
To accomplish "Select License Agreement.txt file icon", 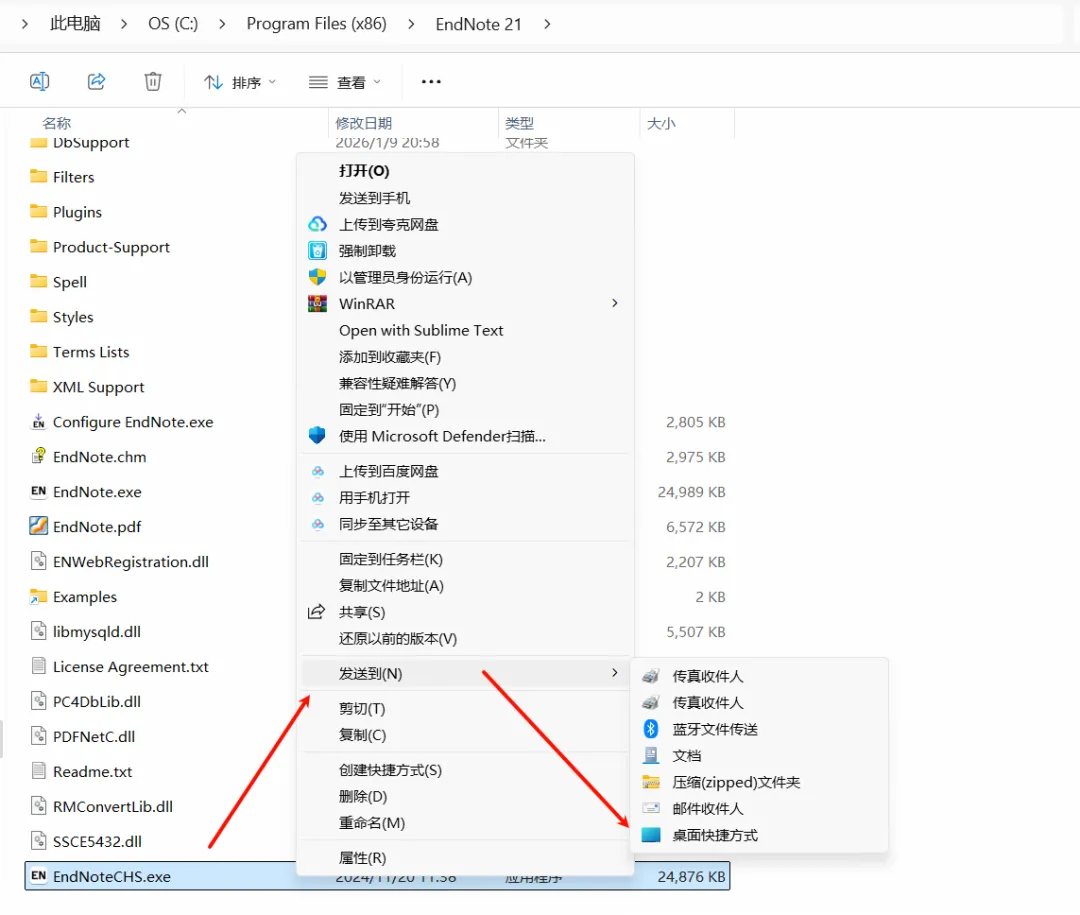I will tap(39, 666).
